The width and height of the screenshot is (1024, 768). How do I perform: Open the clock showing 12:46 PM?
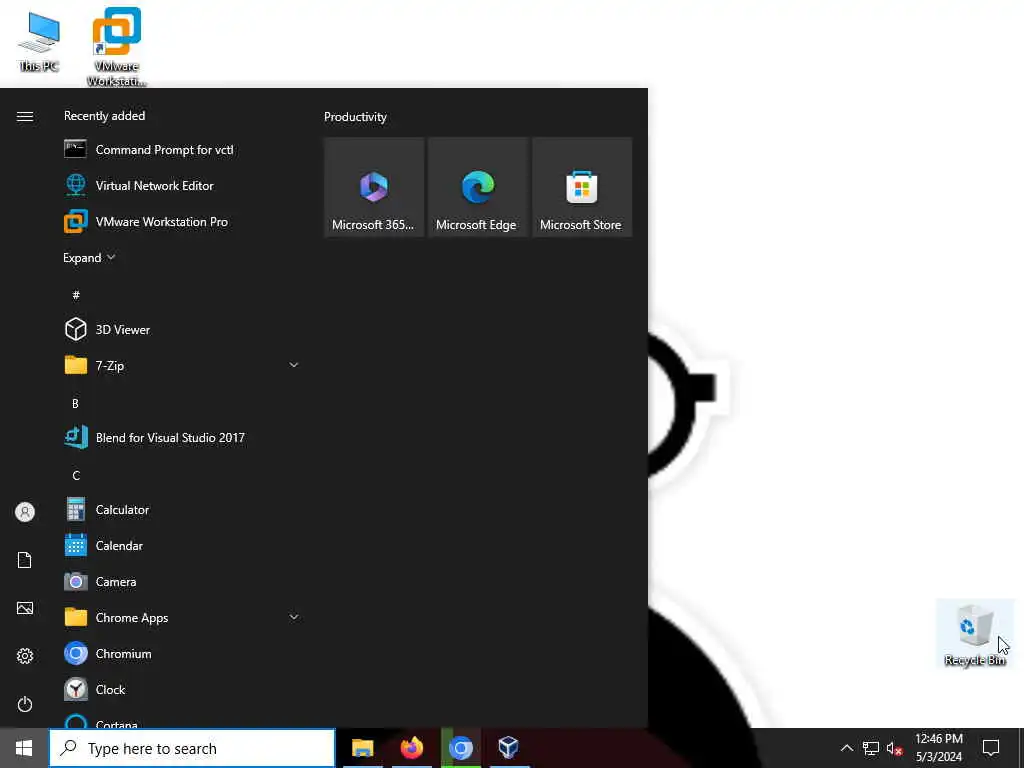pyautogui.click(x=938, y=748)
